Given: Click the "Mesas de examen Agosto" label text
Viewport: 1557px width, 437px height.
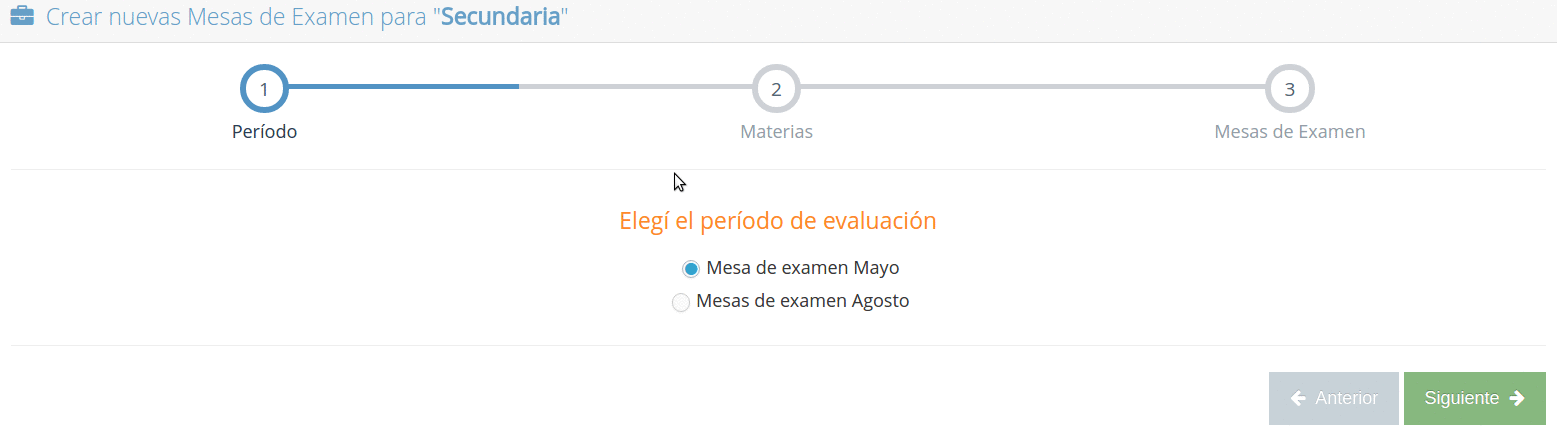Looking at the screenshot, I should pos(803,301).
